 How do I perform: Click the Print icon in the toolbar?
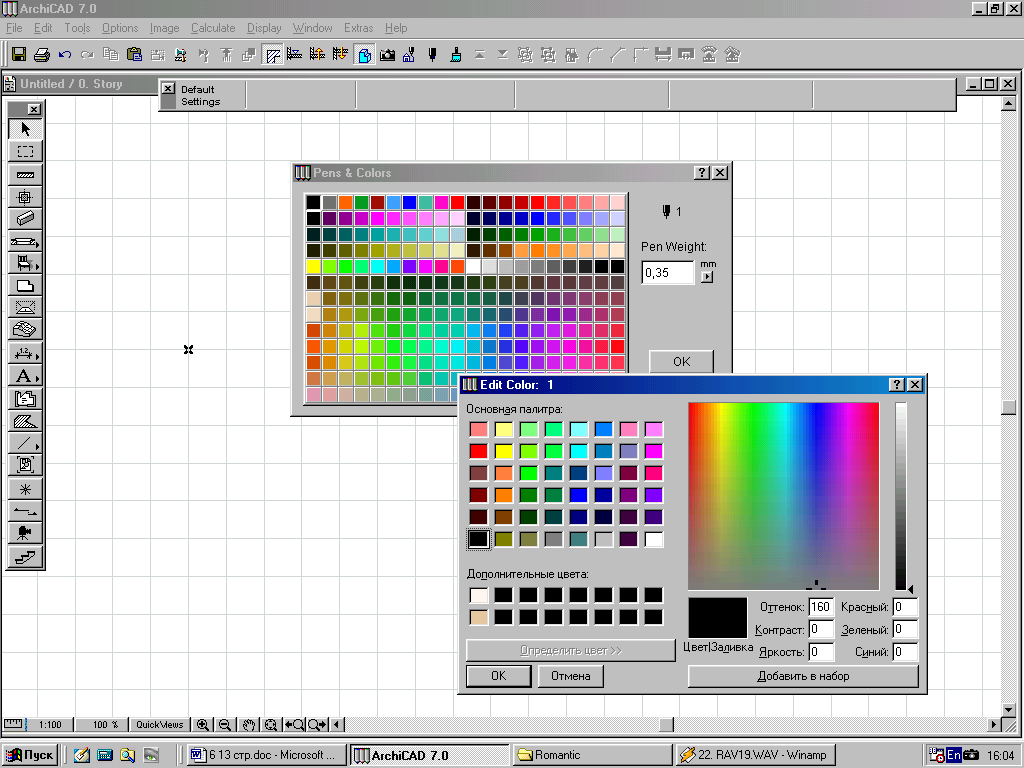[42, 55]
